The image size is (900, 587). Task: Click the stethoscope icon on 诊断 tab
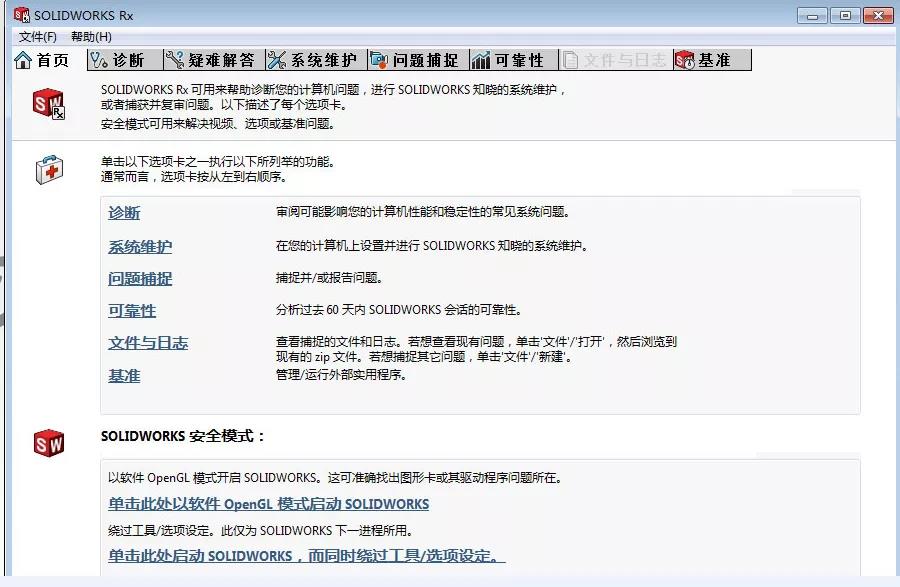click(99, 60)
